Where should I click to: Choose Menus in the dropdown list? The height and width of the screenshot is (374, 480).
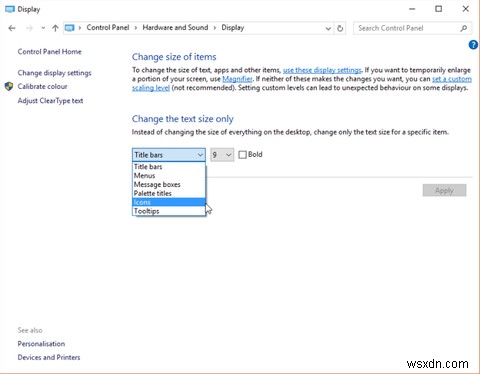point(169,176)
